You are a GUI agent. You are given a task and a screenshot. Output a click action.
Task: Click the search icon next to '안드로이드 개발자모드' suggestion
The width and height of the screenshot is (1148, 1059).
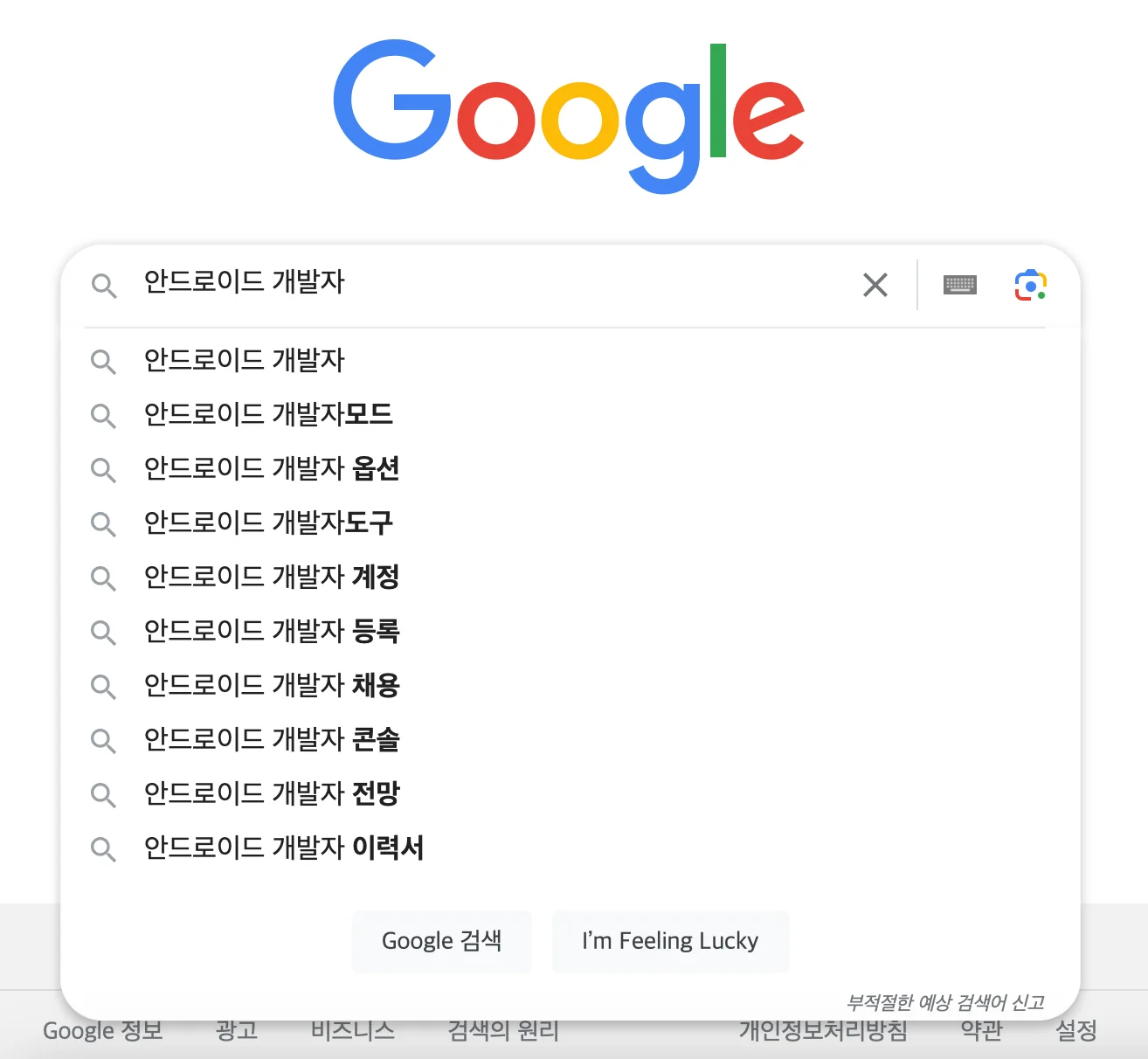103,415
